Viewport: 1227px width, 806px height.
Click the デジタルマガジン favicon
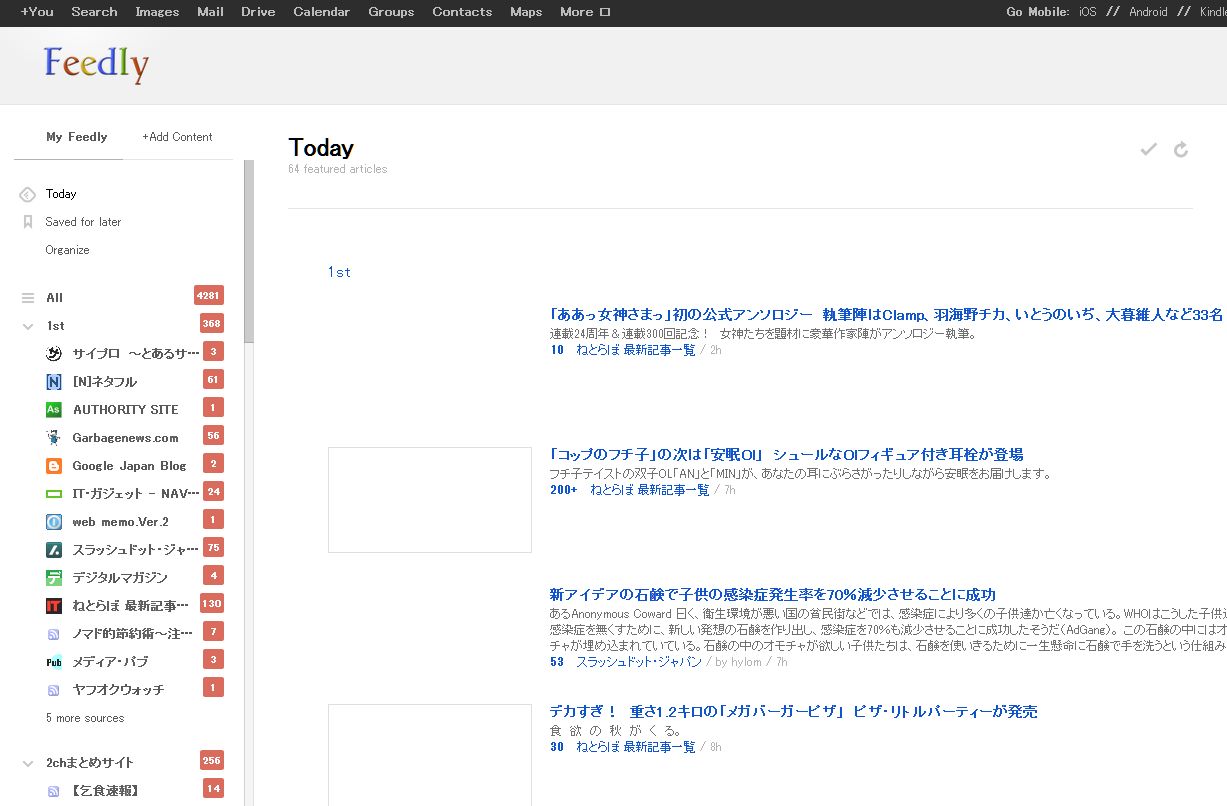click(54, 577)
